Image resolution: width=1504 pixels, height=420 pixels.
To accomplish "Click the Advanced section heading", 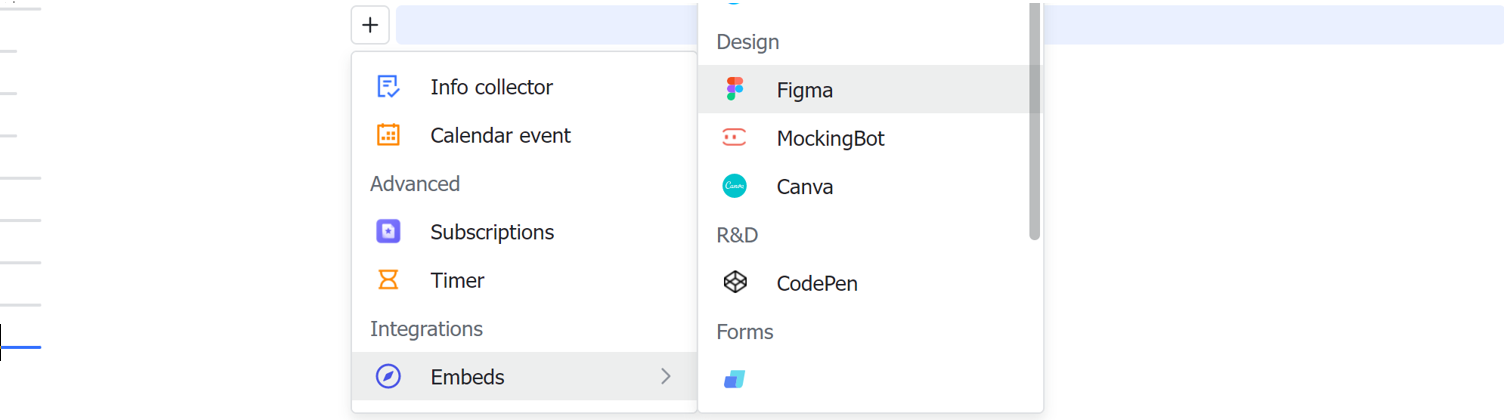I will (415, 184).
